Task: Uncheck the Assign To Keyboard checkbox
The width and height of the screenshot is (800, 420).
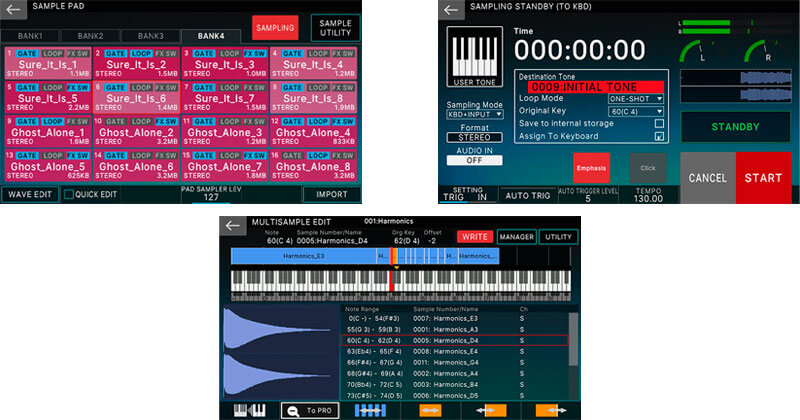Action: tap(658, 136)
